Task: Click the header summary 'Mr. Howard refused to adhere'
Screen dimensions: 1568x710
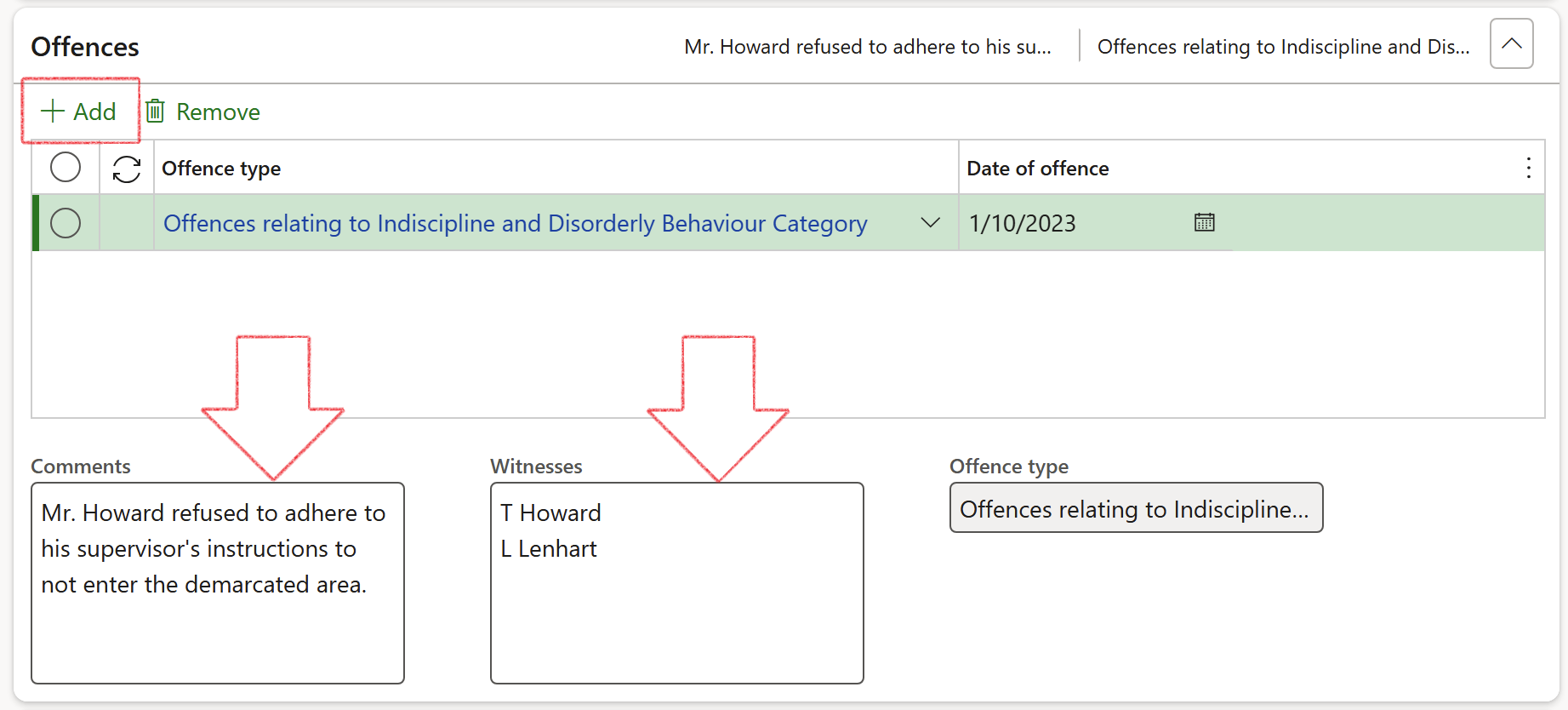Action: 867,47
